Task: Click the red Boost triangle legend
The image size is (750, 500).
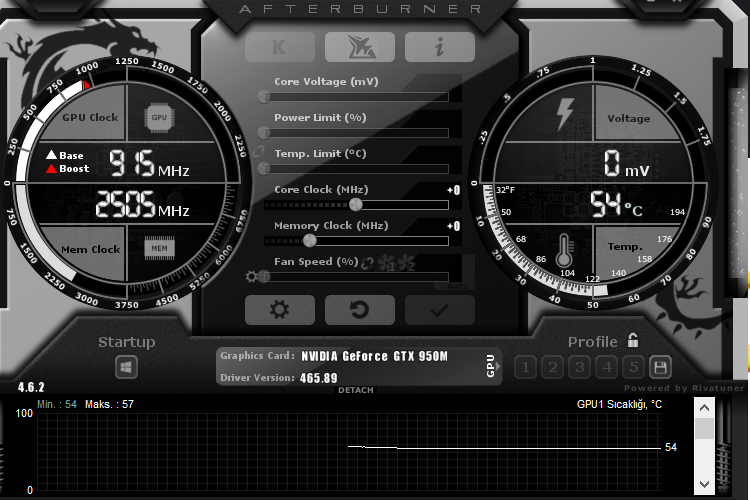Action: click(x=51, y=168)
